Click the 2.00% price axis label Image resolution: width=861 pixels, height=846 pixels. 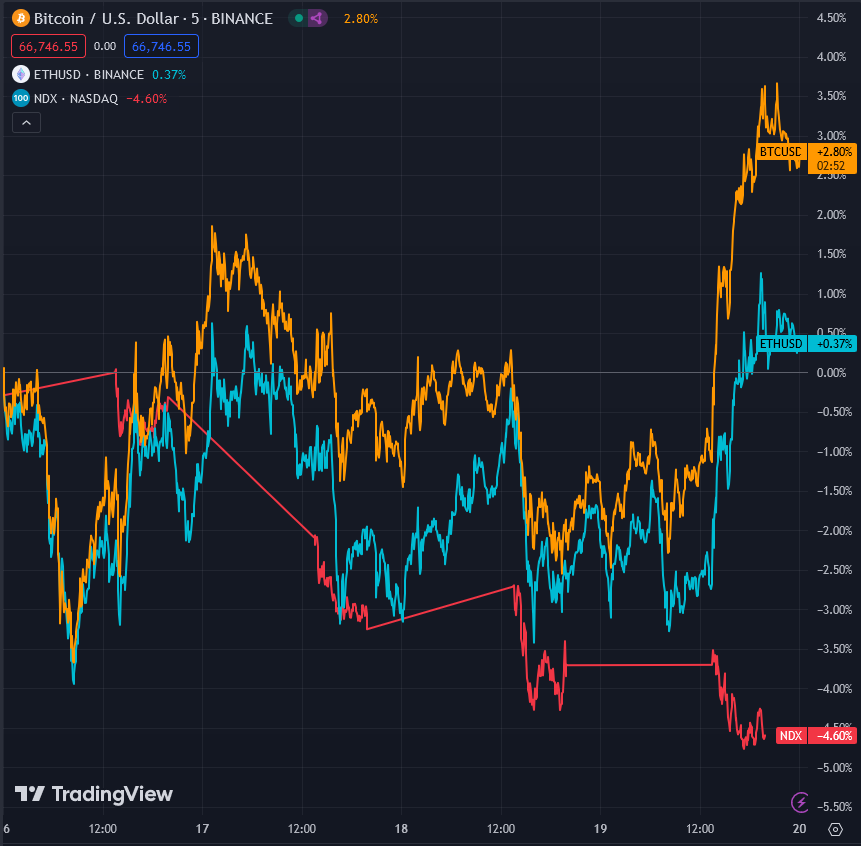click(x=831, y=215)
